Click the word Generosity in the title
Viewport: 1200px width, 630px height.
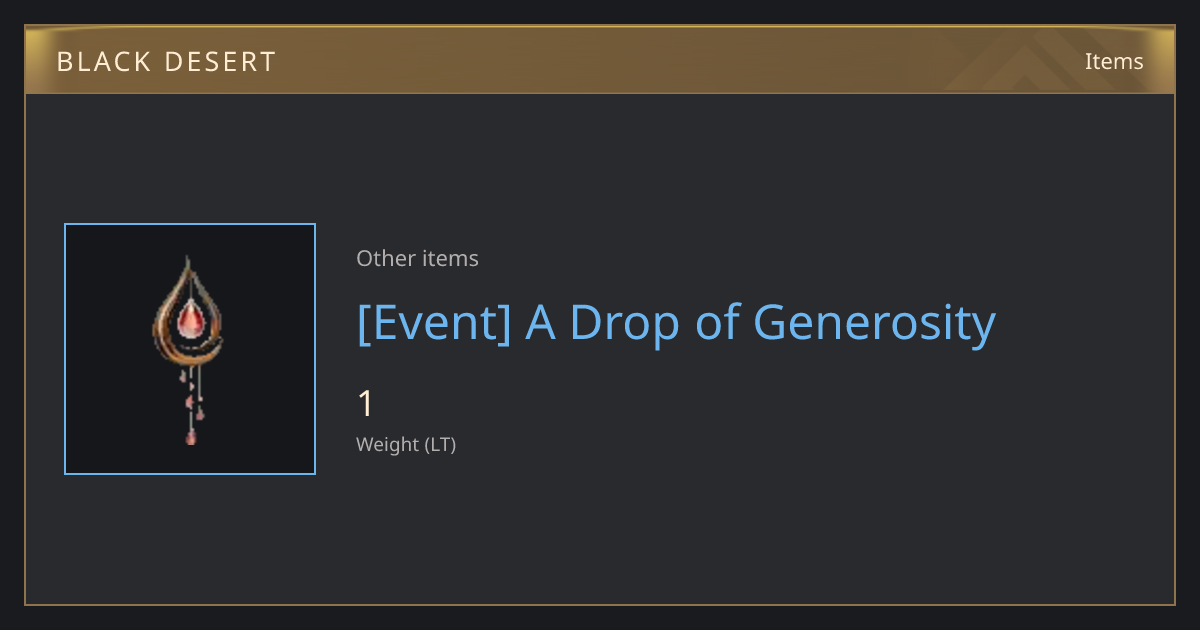pyautogui.click(x=874, y=322)
